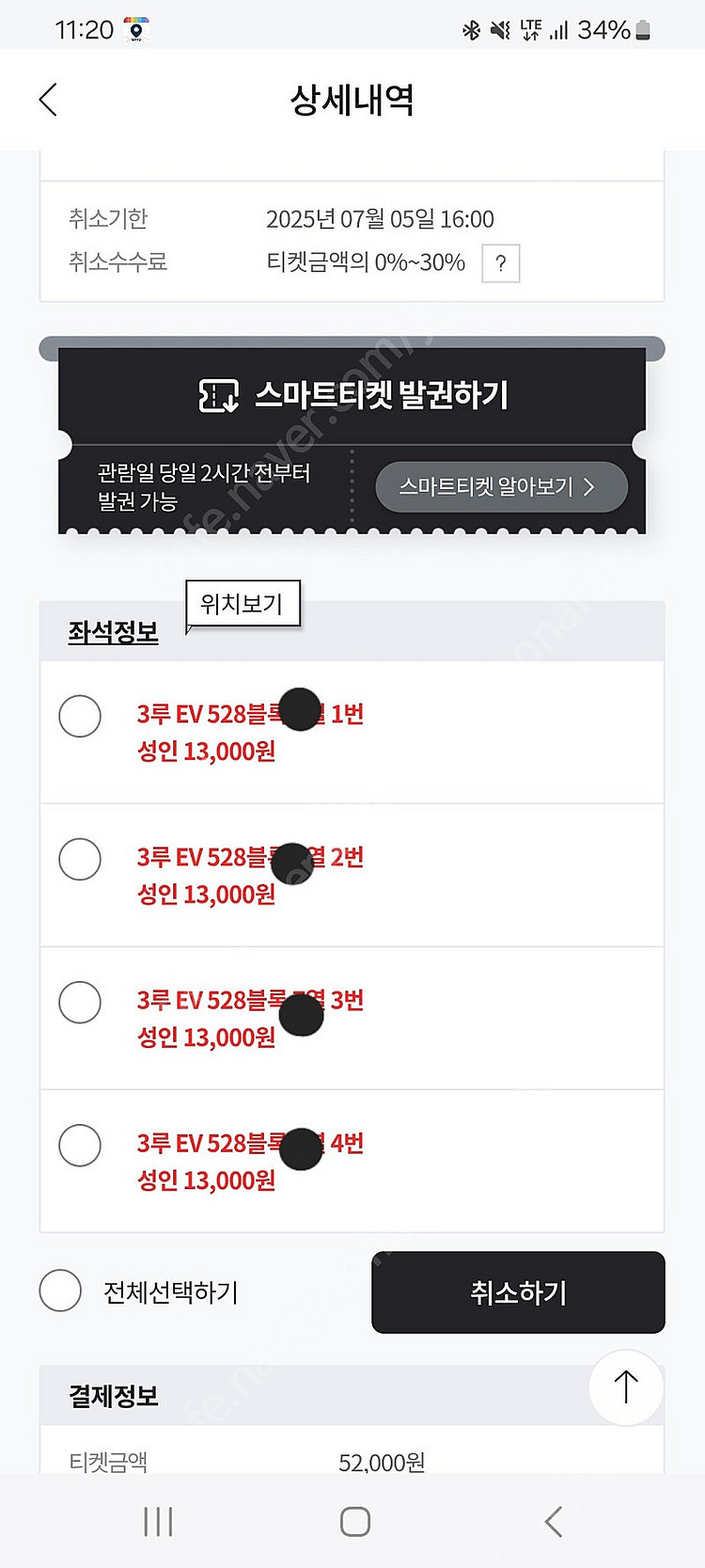This screenshot has width=705, height=1568.
Task: Tap the battery icon in status bar
Action: 643,30
